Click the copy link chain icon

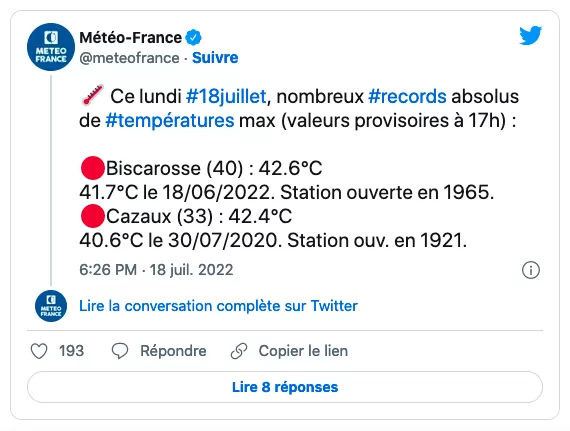click(239, 351)
